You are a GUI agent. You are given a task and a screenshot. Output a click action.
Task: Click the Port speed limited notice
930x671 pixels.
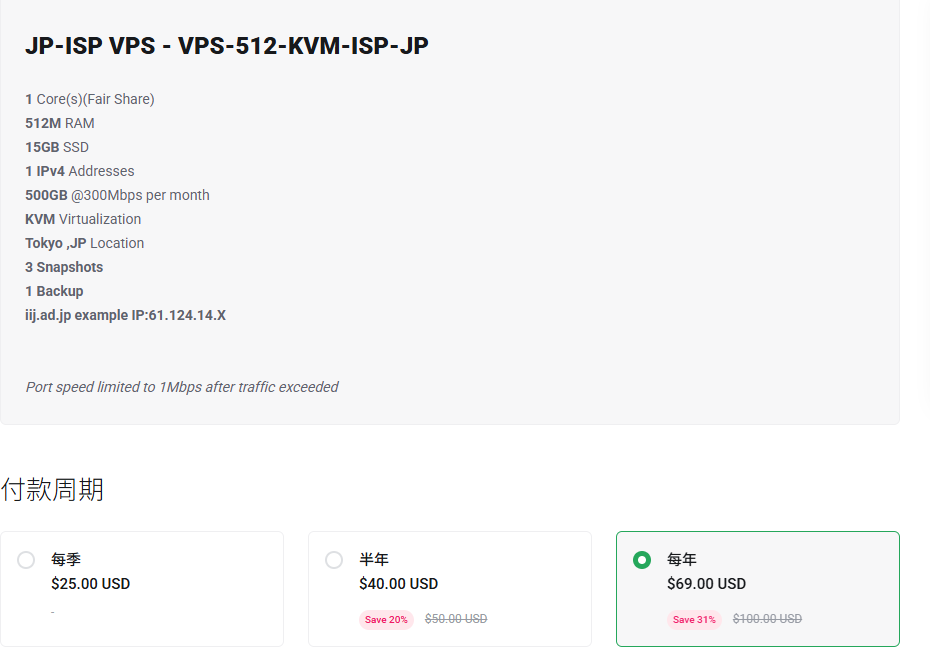181,387
